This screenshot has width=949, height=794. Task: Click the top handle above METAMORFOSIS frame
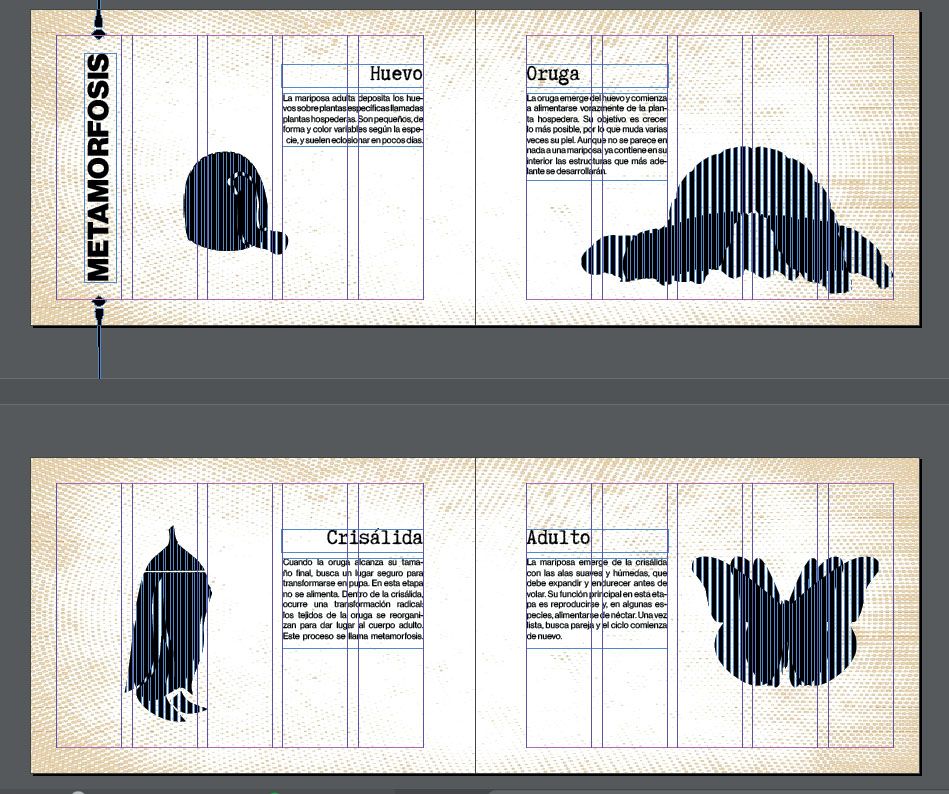point(100,27)
